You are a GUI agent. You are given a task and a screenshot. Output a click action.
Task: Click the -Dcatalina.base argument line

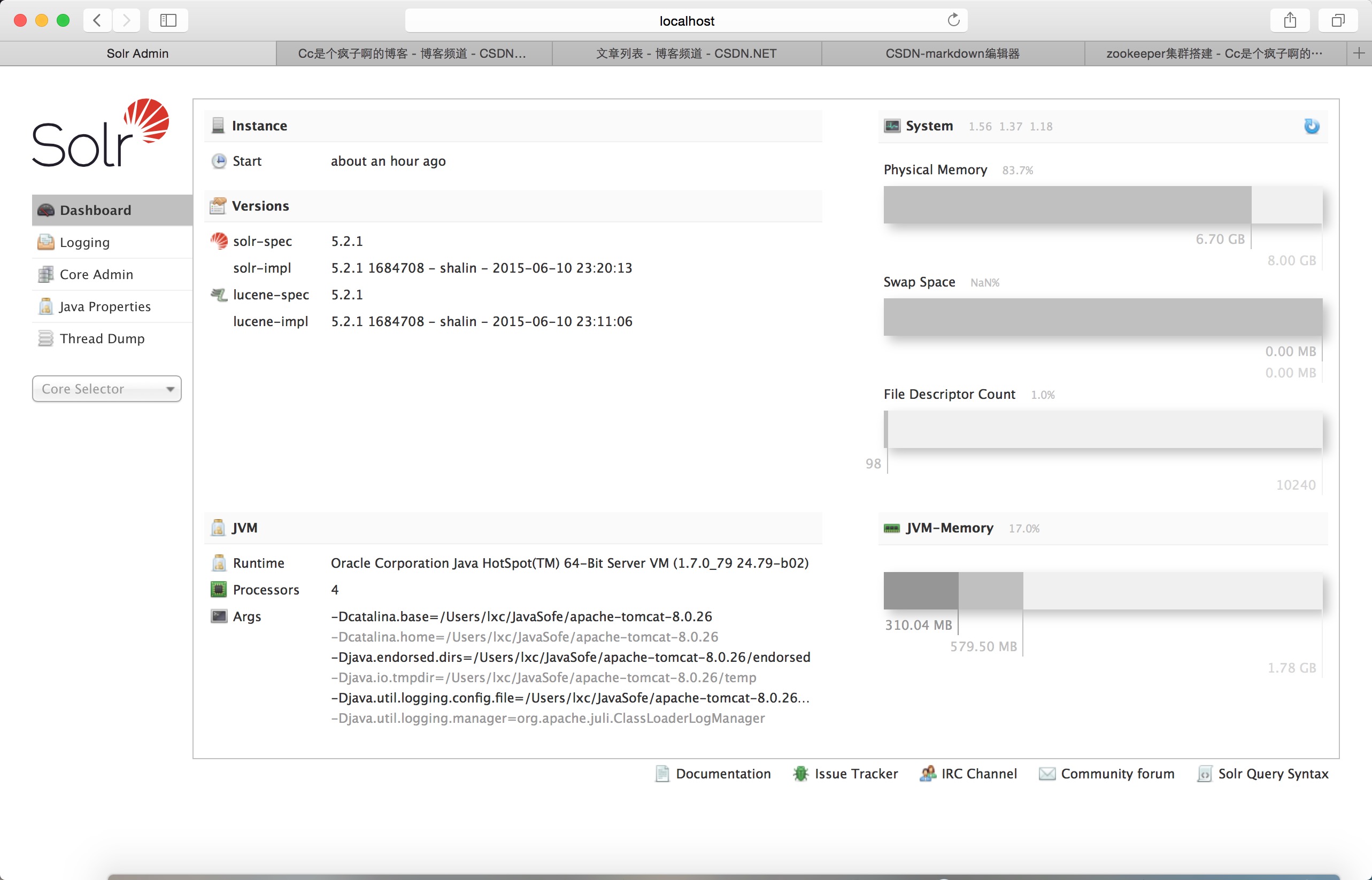[522, 616]
